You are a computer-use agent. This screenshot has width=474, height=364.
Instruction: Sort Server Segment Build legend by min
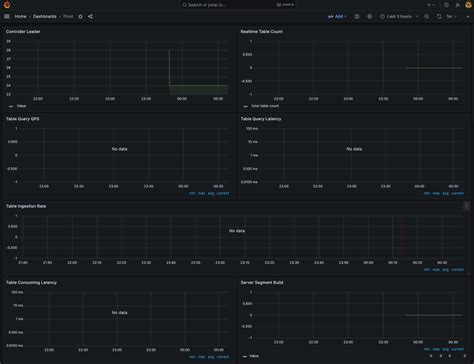[427, 349]
